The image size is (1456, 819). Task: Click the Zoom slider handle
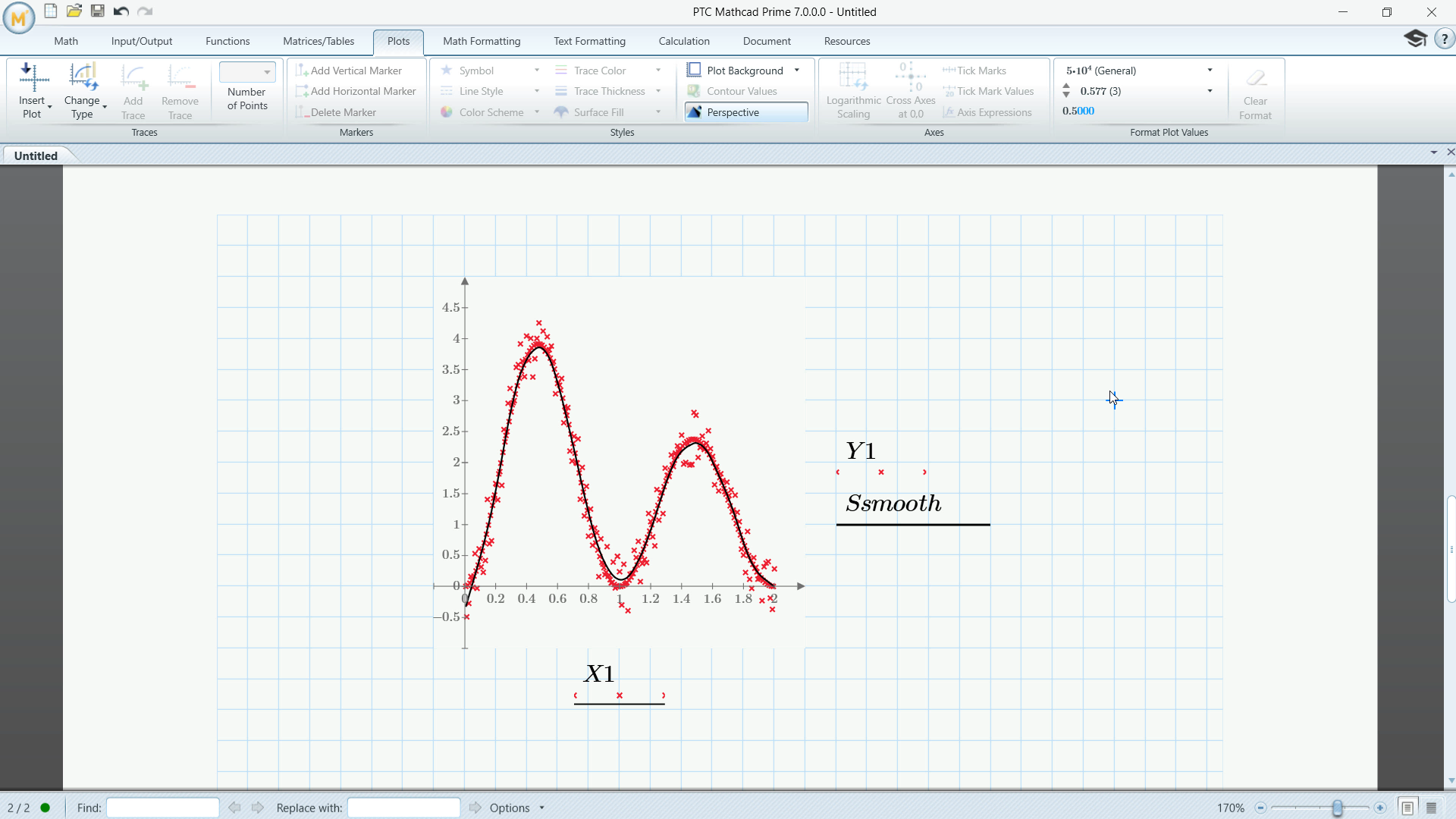1337,808
